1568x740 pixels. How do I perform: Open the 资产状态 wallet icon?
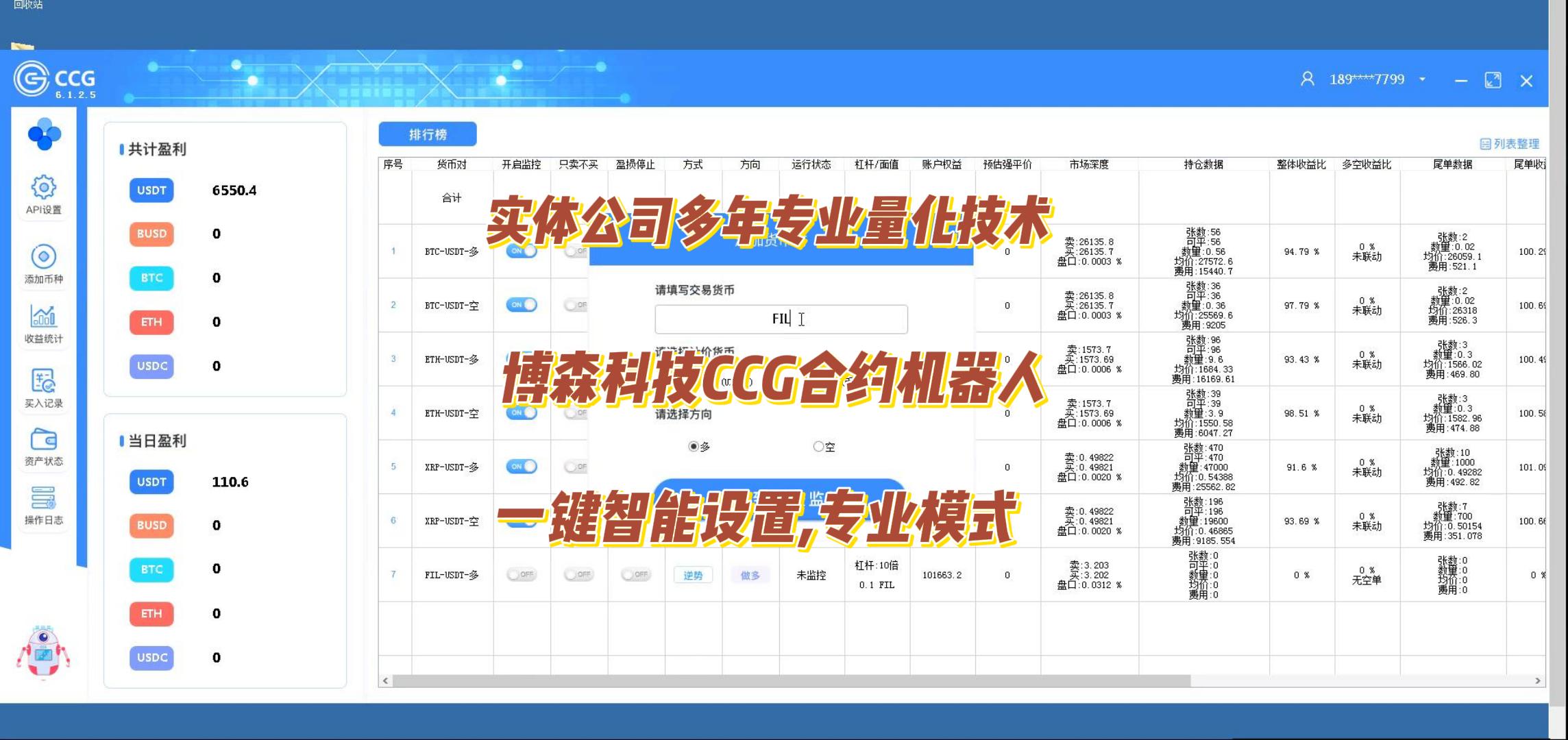coord(43,446)
